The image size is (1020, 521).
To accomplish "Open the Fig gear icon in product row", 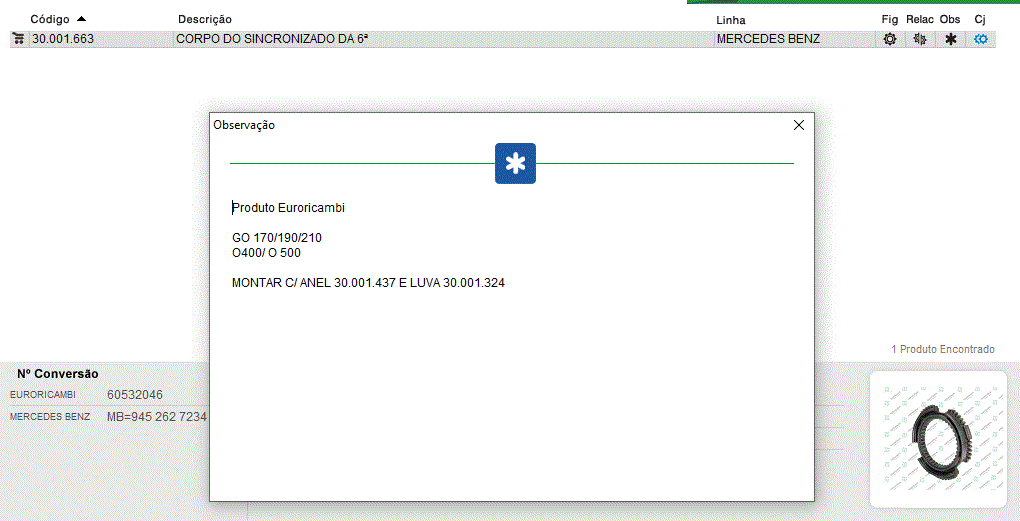I will coord(889,39).
